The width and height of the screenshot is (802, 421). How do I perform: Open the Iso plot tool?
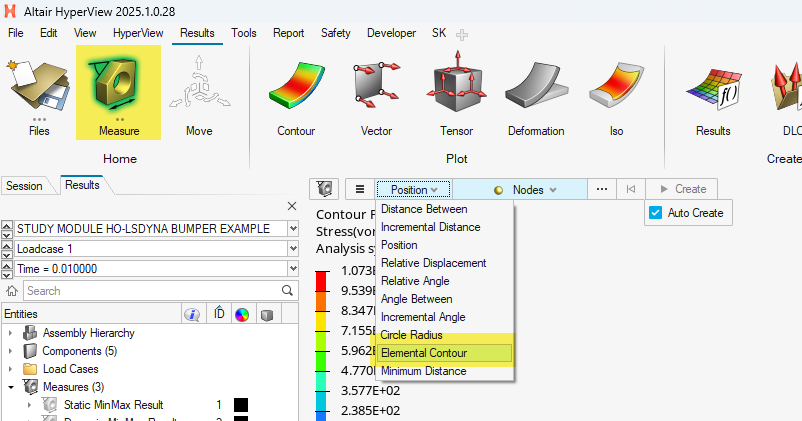pyautogui.click(x=616, y=95)
